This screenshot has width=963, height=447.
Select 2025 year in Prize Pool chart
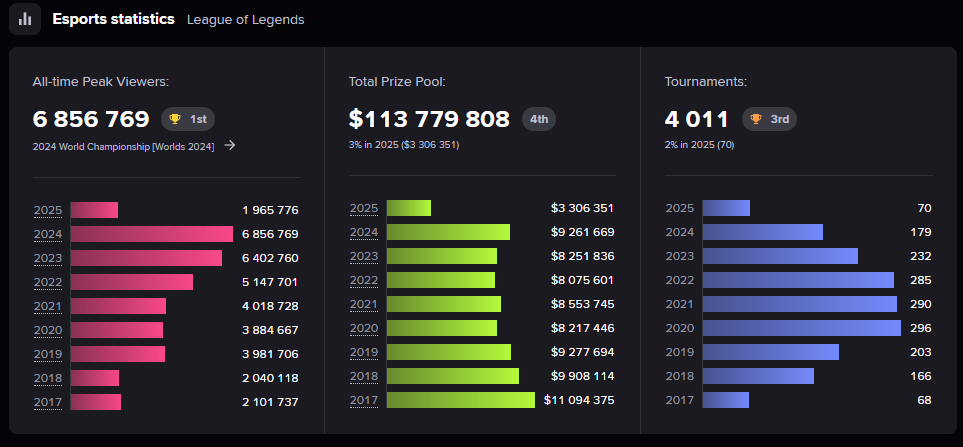(364, 208)
